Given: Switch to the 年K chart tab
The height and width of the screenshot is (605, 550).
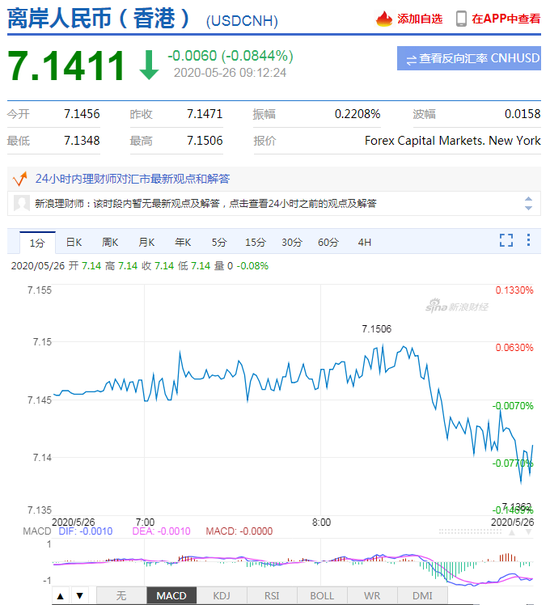Looking at the screenshot, I should 183,242.
